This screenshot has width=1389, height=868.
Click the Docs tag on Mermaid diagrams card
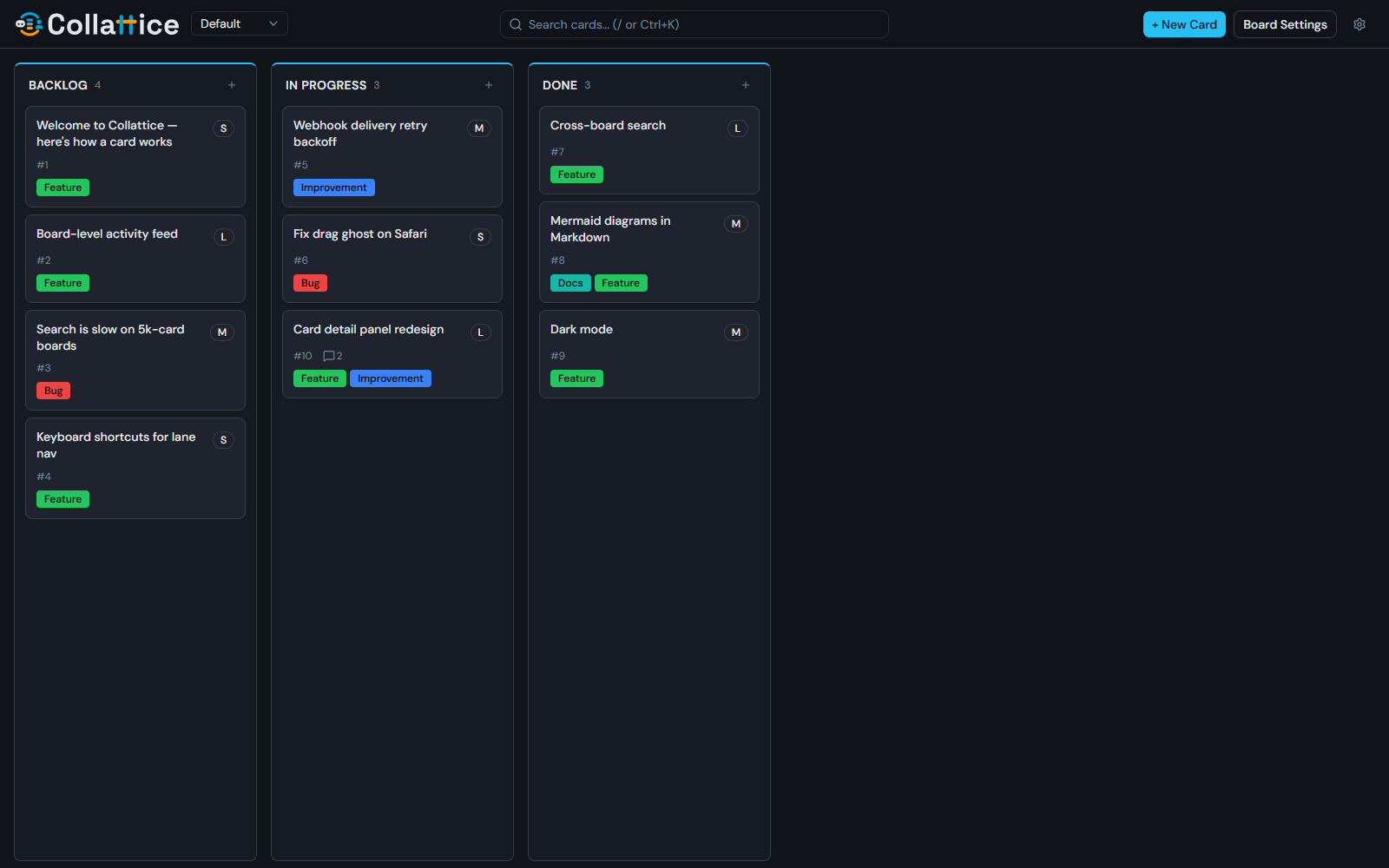(x=570, y=283)
